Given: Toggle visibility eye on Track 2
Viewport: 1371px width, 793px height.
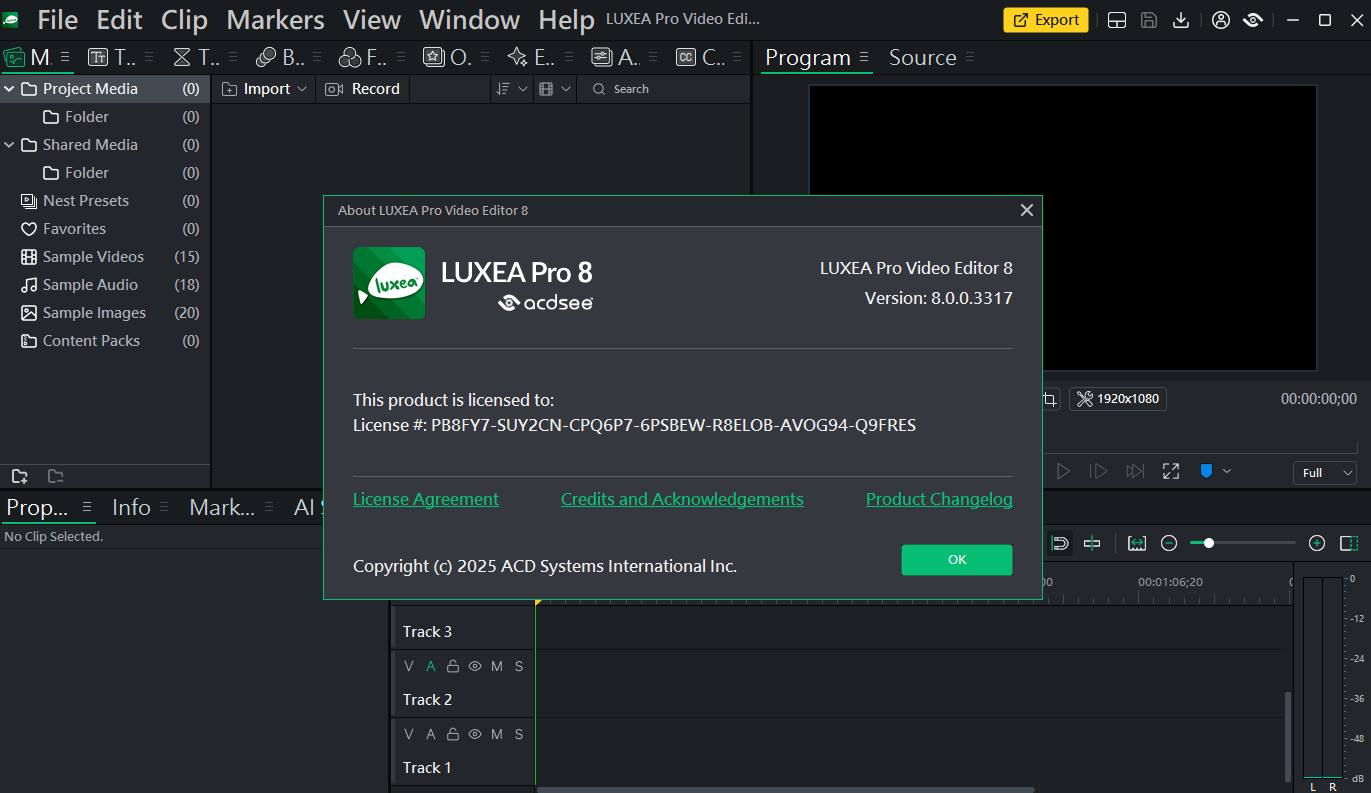Looking at the screenshot, I should pyautogui.click(x=475, y=666).
